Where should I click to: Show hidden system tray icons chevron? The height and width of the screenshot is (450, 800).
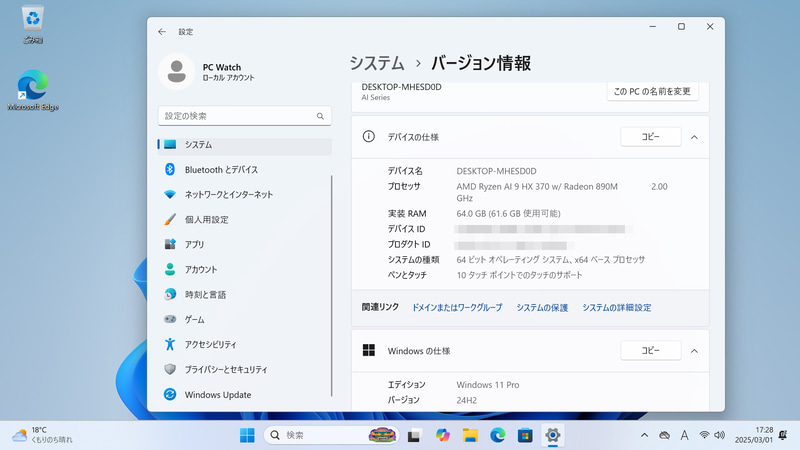click(x=644, y=435)
